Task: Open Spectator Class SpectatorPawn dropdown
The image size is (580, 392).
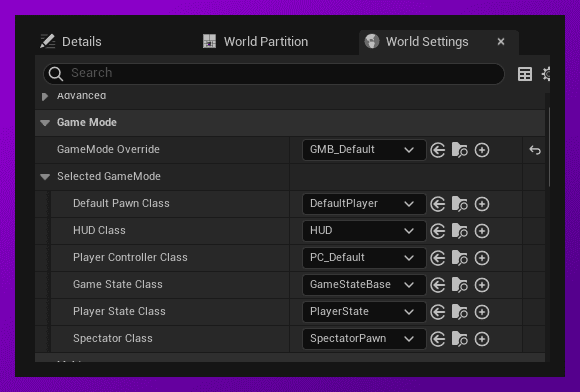Action: (364, 339)
